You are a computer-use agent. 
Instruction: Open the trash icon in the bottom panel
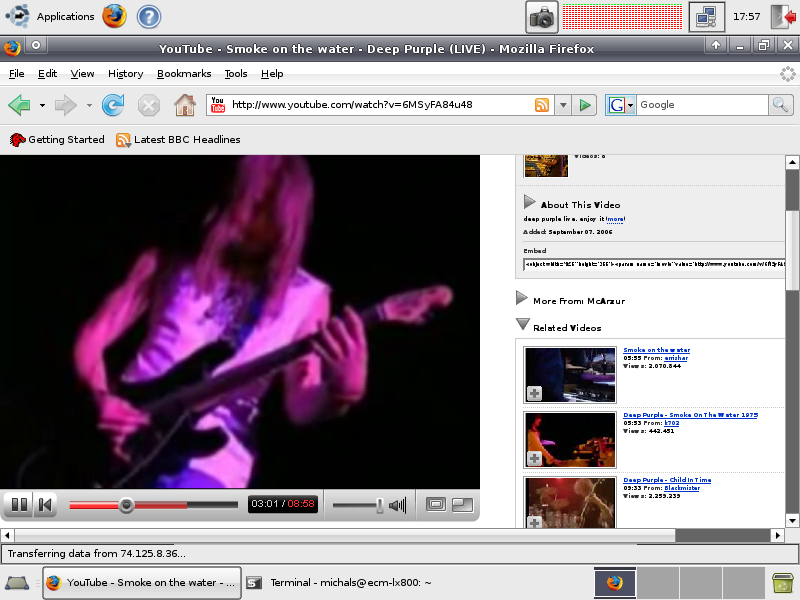tap(782, 583)
